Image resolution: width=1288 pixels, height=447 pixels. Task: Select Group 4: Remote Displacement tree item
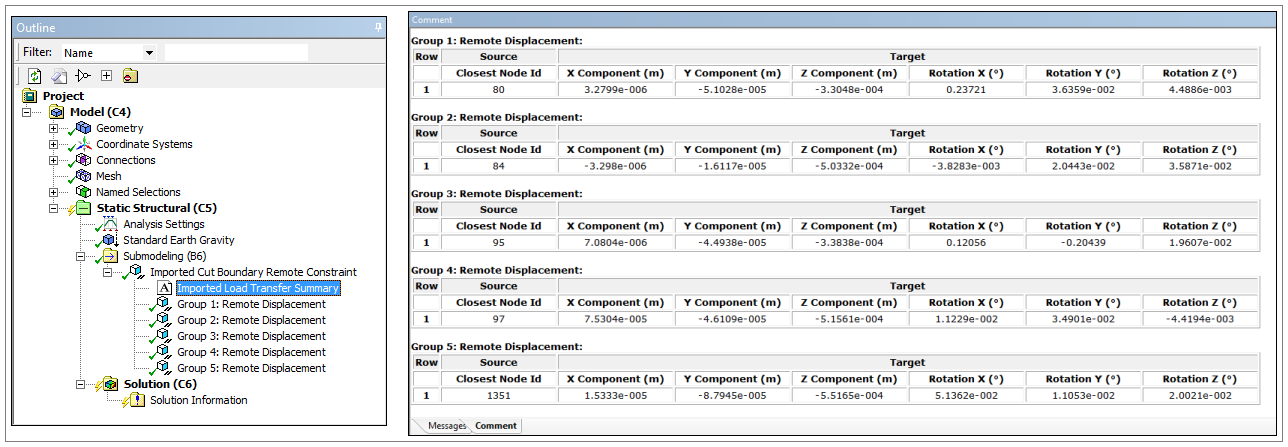(252, 352)
